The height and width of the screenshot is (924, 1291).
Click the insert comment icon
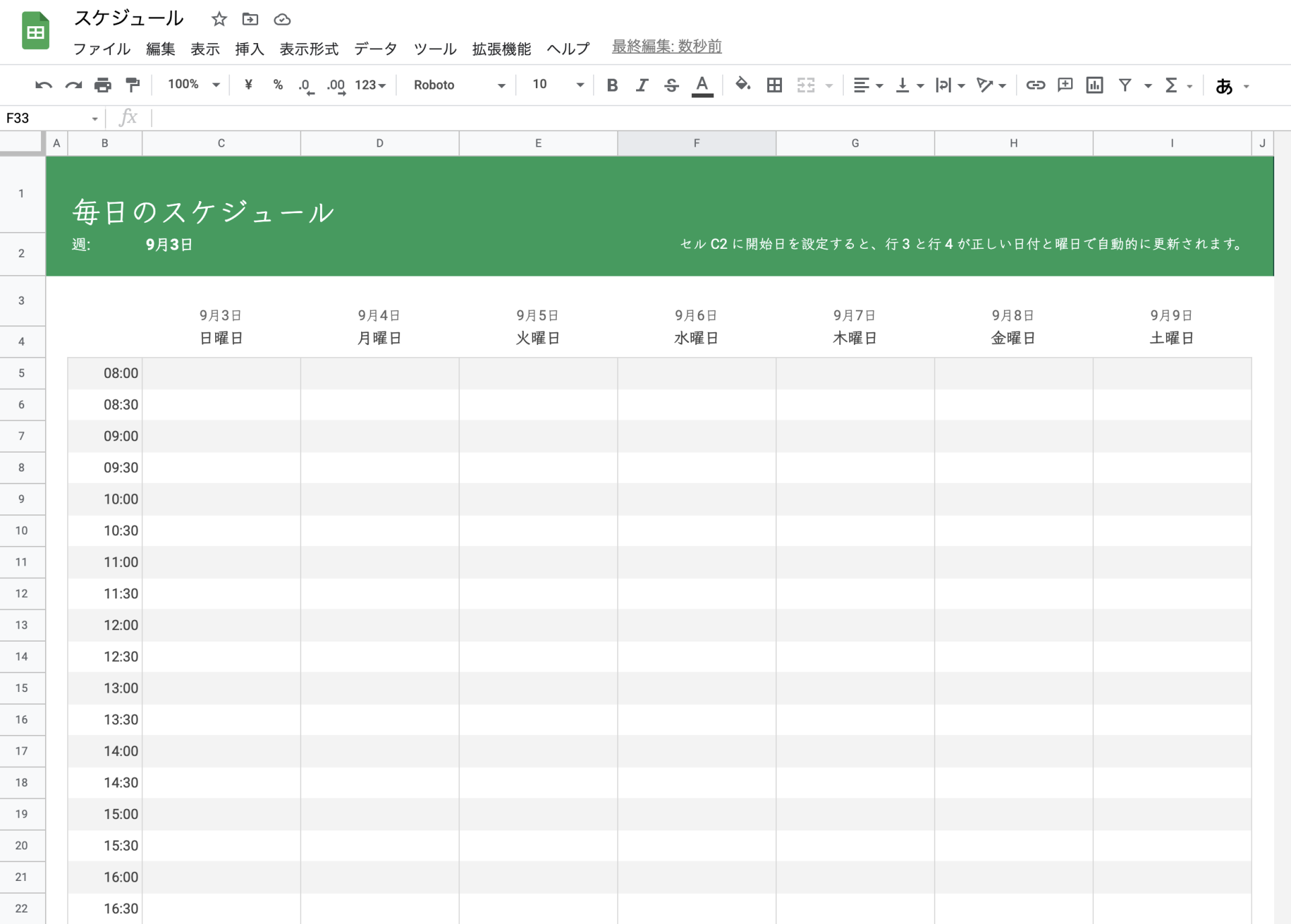pyautogui.click(x=1065, y=85)
